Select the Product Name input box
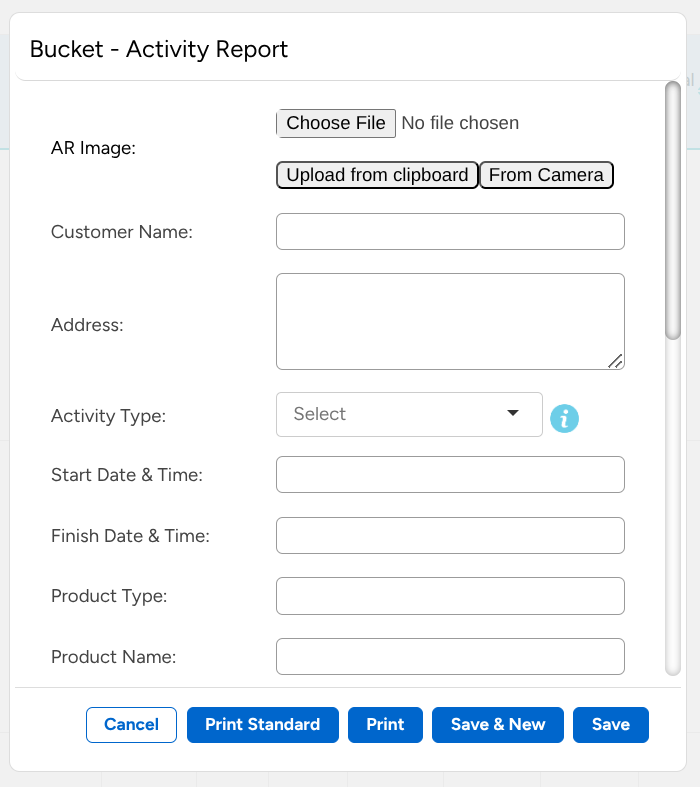This screenshot has height=787, width=700. point(450,656)
